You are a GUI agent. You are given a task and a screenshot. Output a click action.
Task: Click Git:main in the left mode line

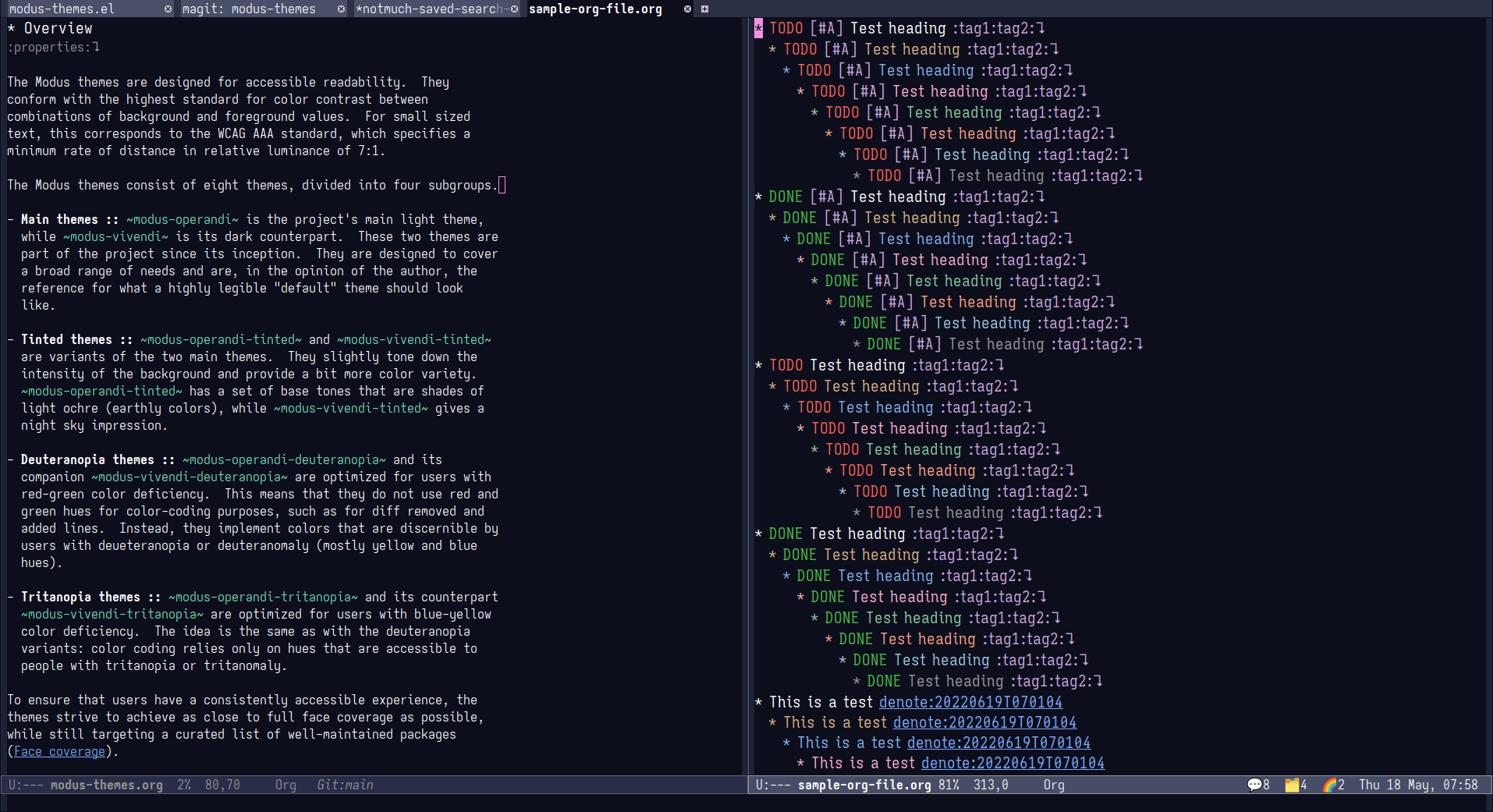[345, 785]
